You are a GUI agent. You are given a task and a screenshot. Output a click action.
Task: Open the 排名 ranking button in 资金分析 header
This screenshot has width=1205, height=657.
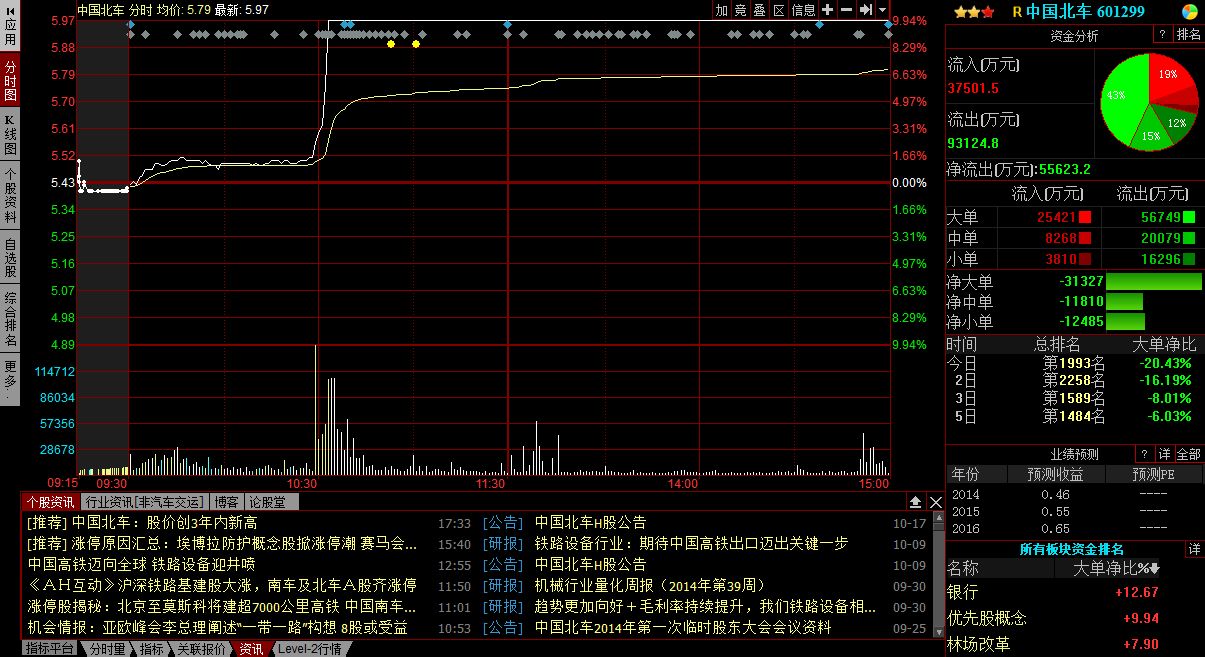click(x=1188, y=35)
